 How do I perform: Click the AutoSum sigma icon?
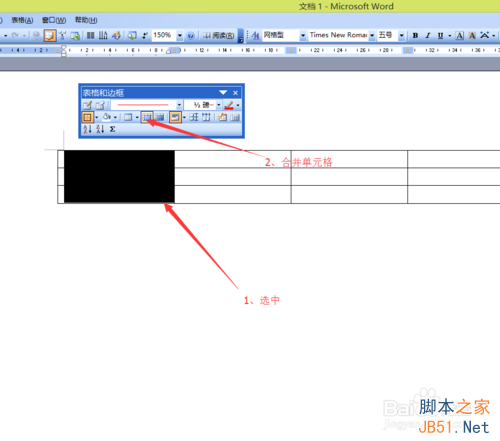point(112,129)
